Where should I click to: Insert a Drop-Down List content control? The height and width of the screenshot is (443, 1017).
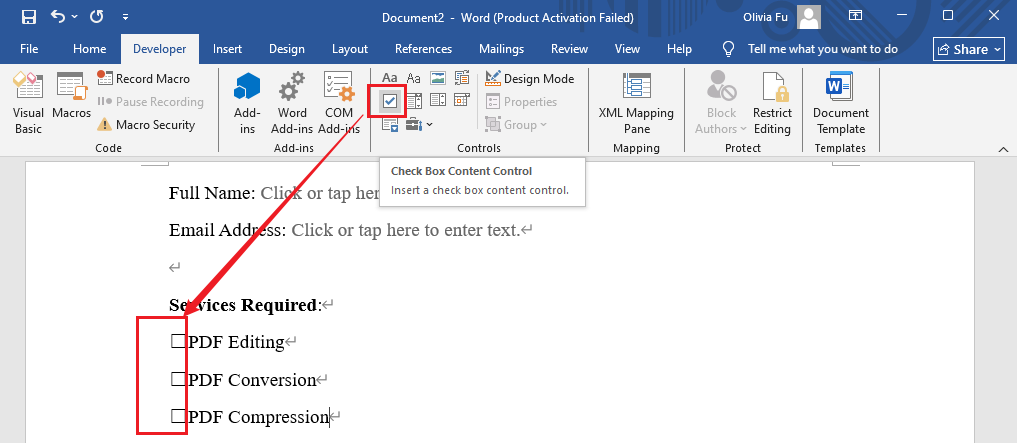click(x=438, y=100)
